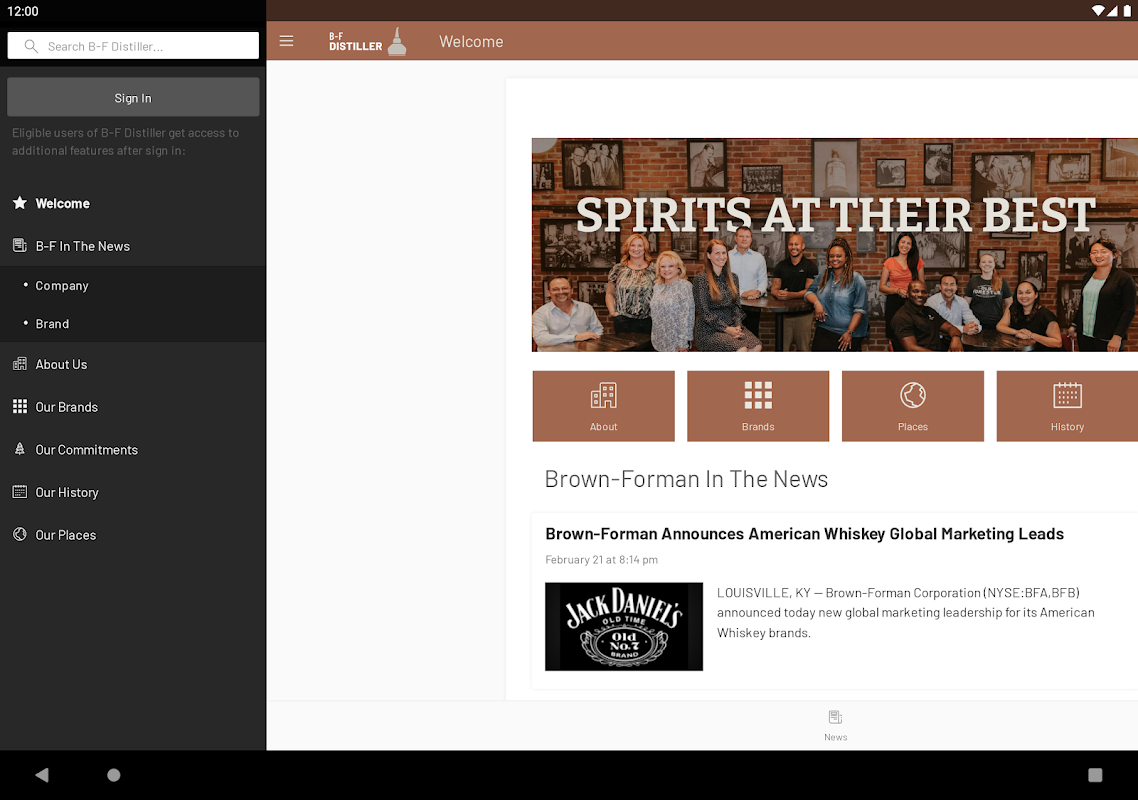The width and height of the screenshot is (1138, 800).
Task: Click the search magnifier icon
Action: (x=31, y=46)
